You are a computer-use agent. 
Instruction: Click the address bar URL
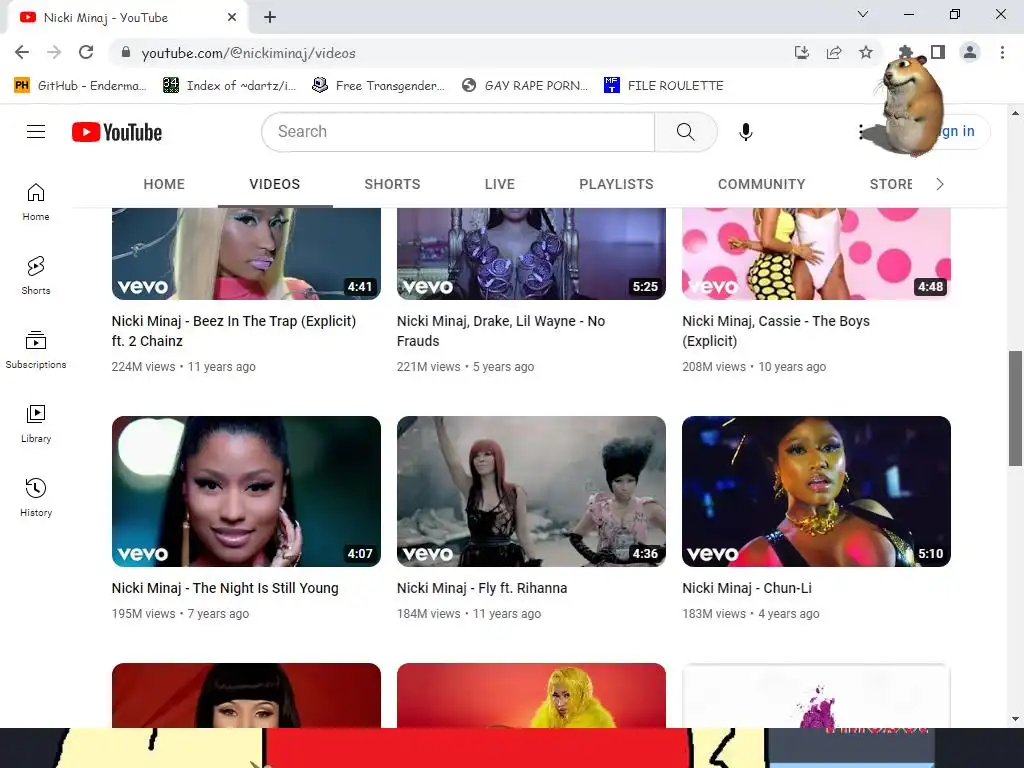coord(249,53)
